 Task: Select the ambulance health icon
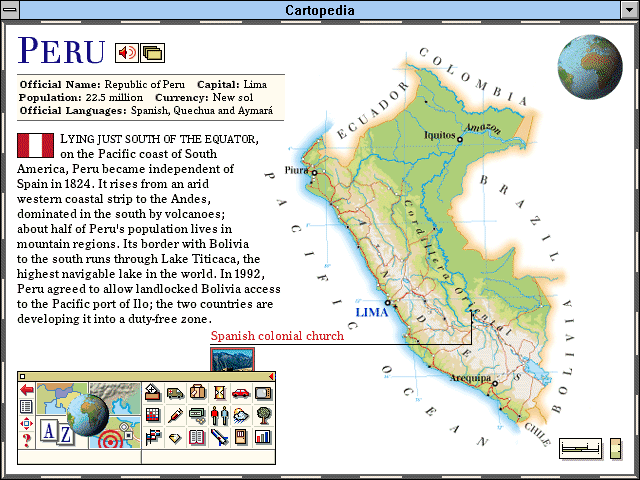175,393
